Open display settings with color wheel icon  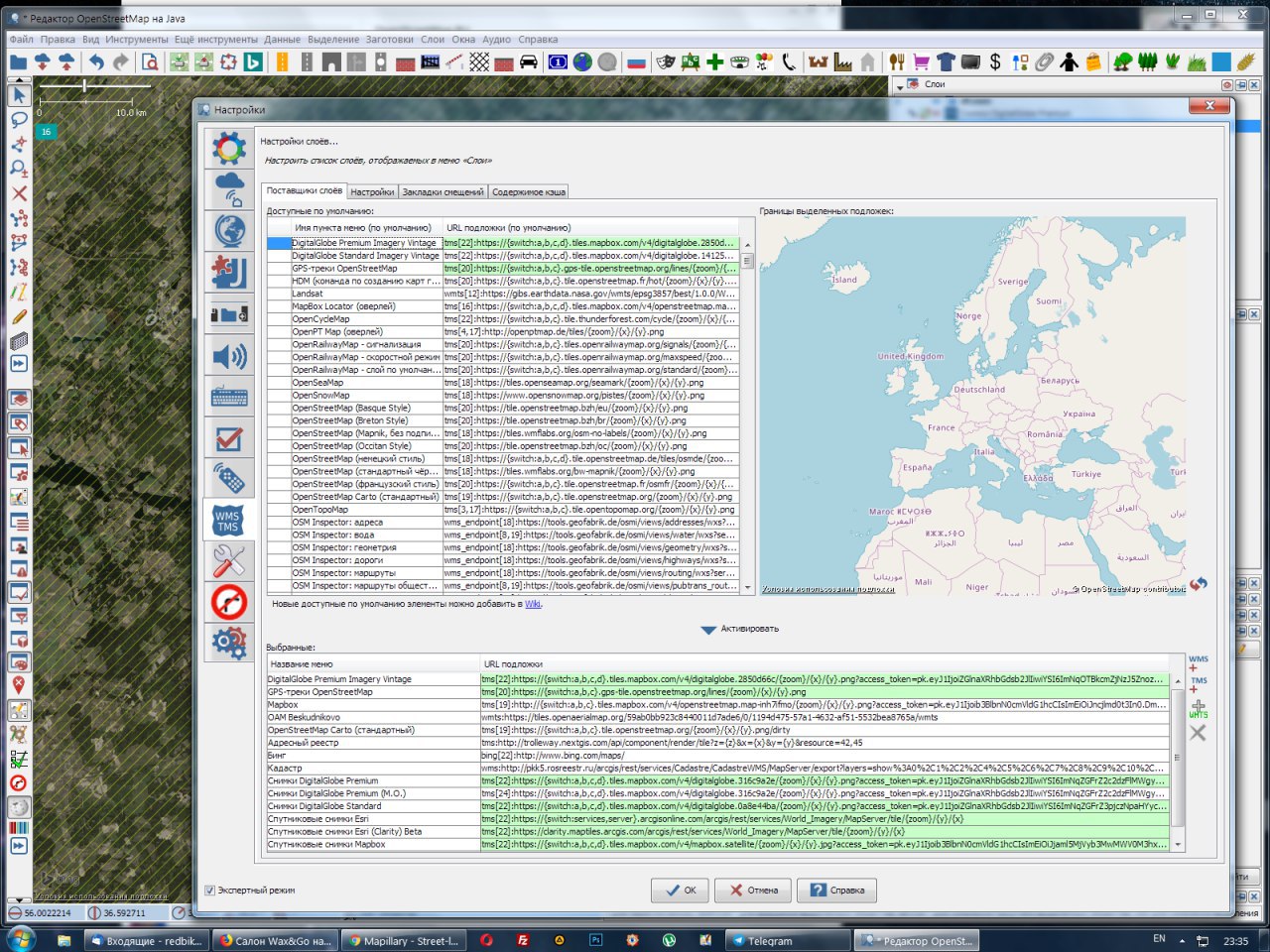click(229, 149)
